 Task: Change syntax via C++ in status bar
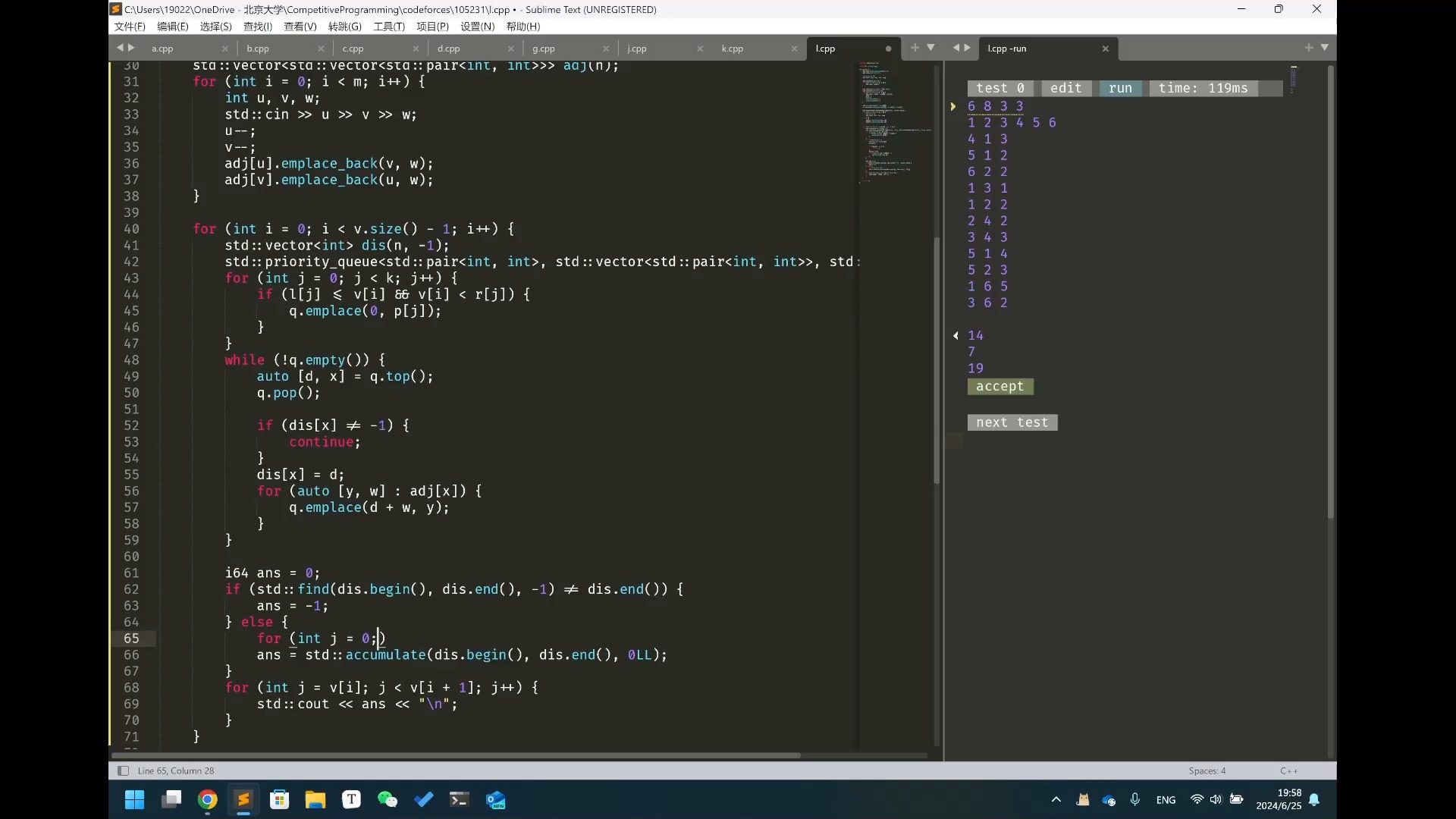1288,770
